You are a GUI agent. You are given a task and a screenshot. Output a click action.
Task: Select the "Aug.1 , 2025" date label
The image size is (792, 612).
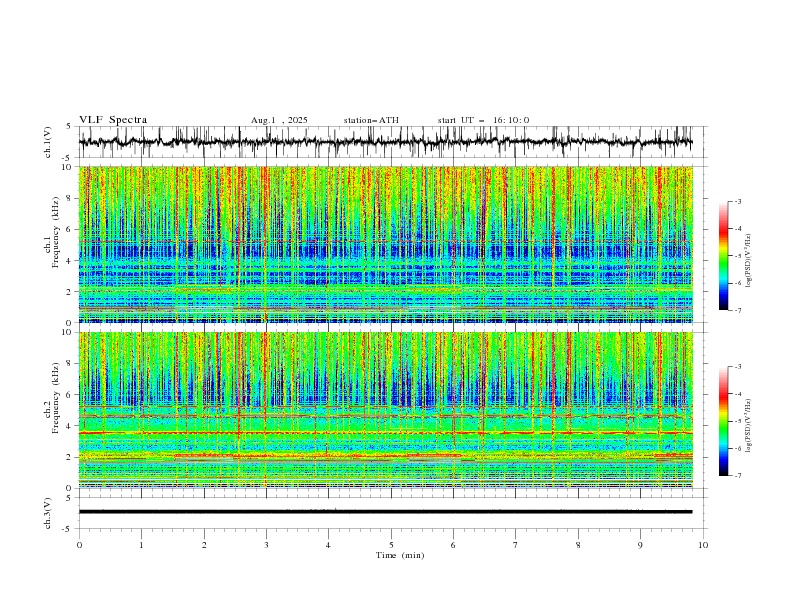279,120
